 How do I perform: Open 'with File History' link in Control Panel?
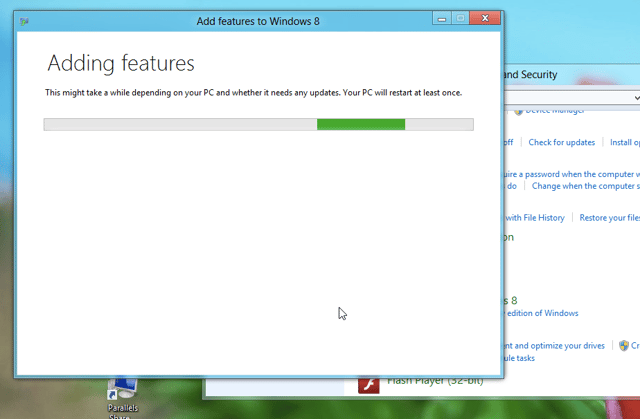pyautogui.click(x=535, y=218)
